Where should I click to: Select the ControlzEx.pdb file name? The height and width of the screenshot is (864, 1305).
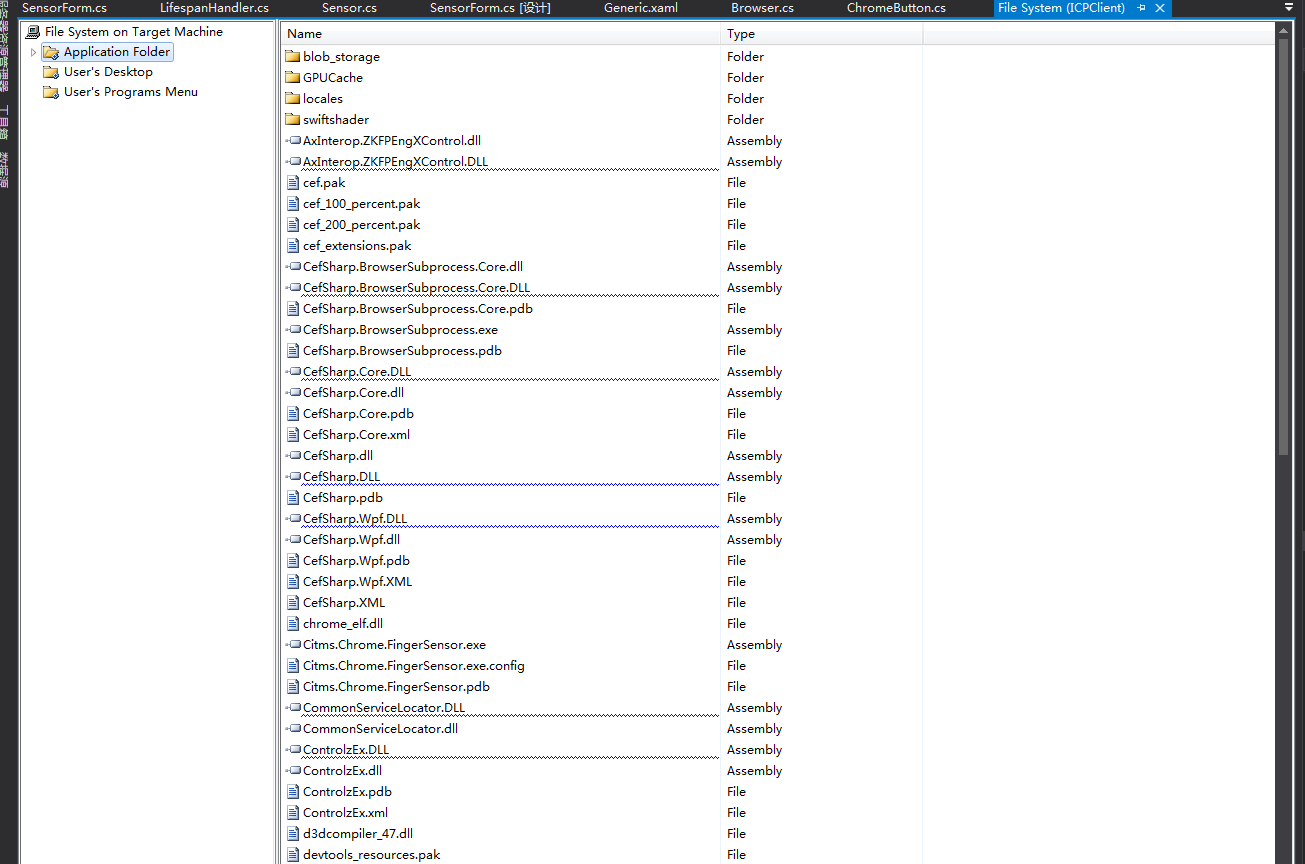tap(347, 791)
